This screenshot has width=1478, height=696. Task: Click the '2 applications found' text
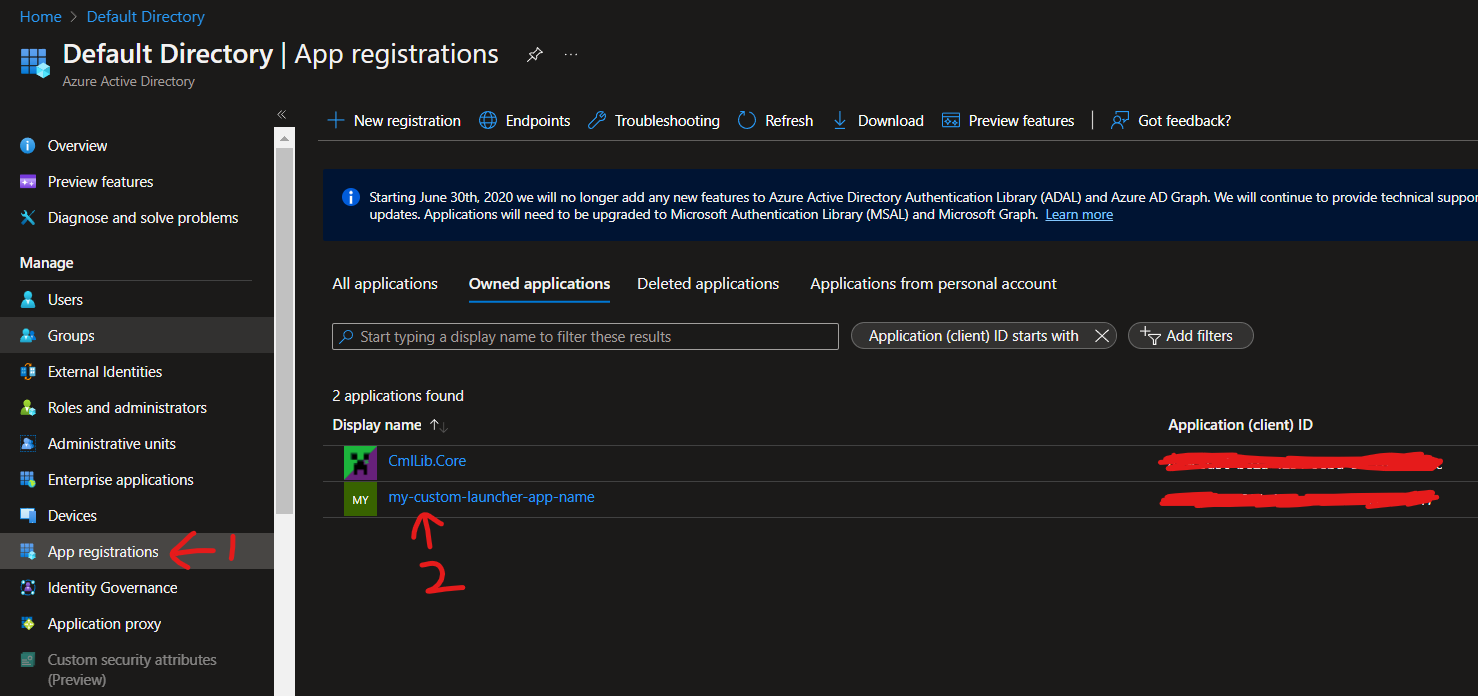(398, 396)
